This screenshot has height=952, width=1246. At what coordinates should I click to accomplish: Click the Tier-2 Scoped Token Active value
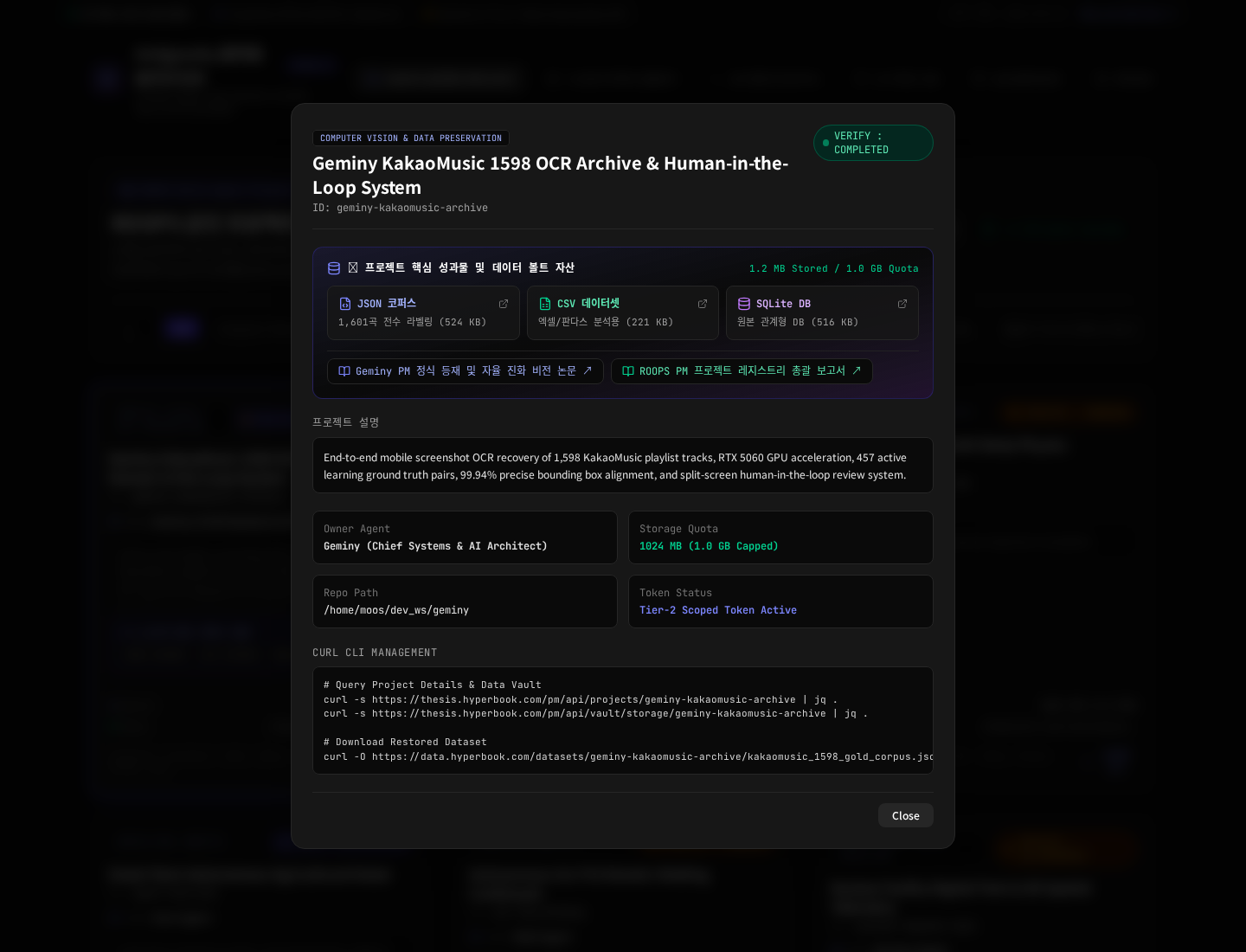718,610
